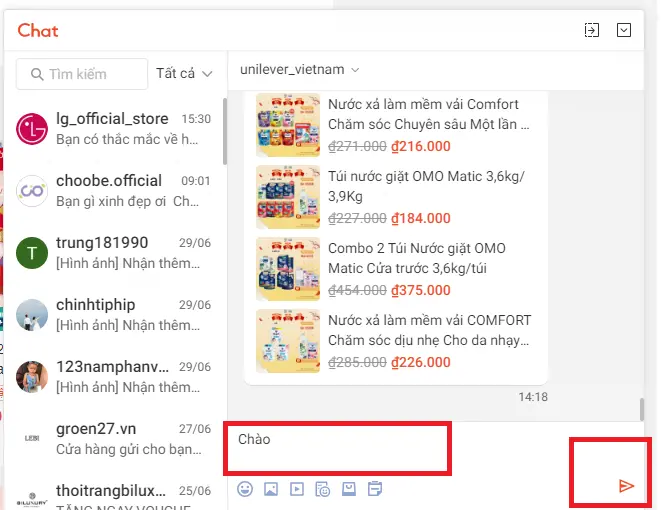Open the sticker icon in chat toolbar
The image size is (670, 510).
(323, 489)
